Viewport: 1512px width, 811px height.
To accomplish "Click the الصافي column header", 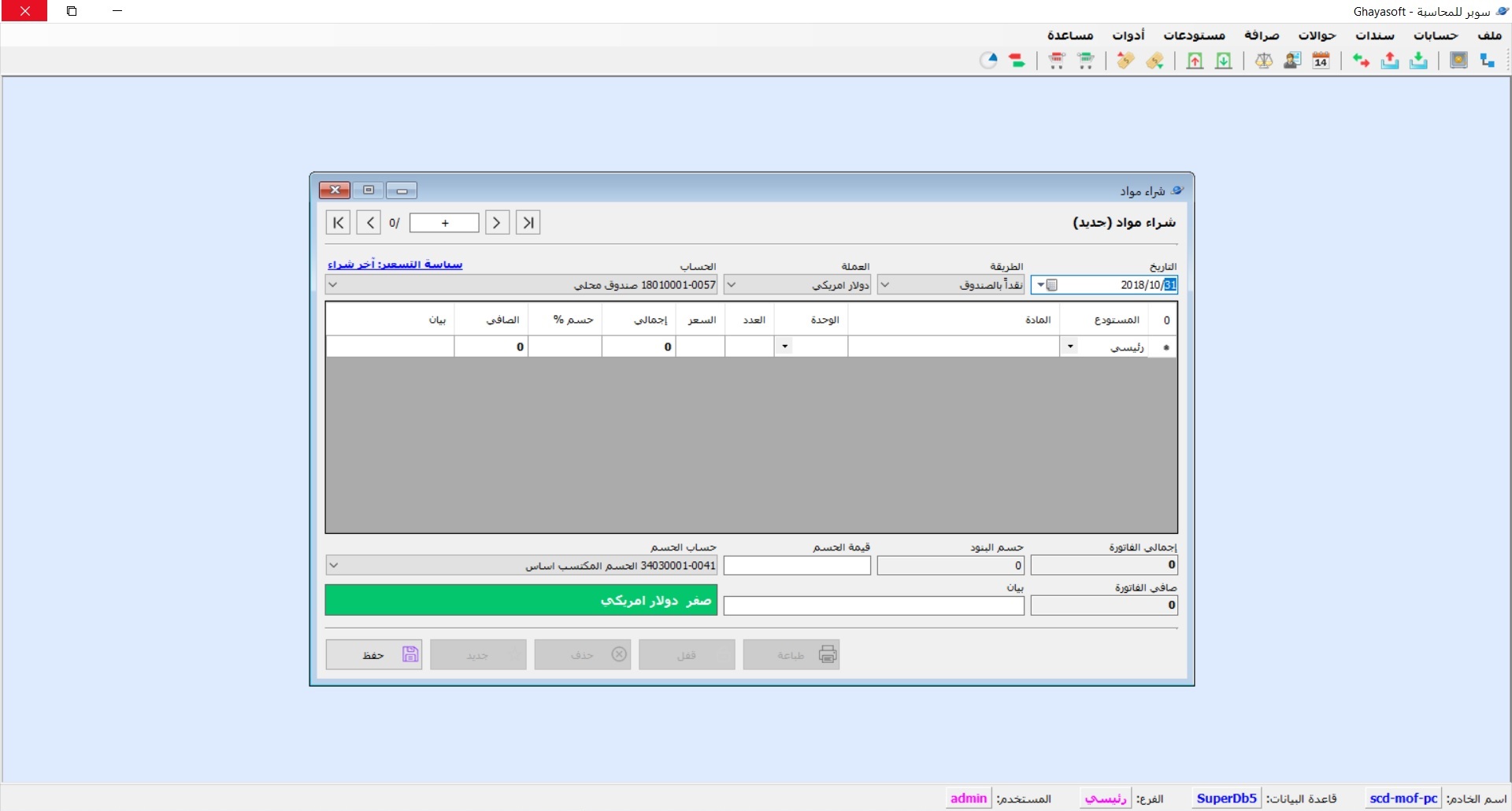I will click(x=491, y=320).
